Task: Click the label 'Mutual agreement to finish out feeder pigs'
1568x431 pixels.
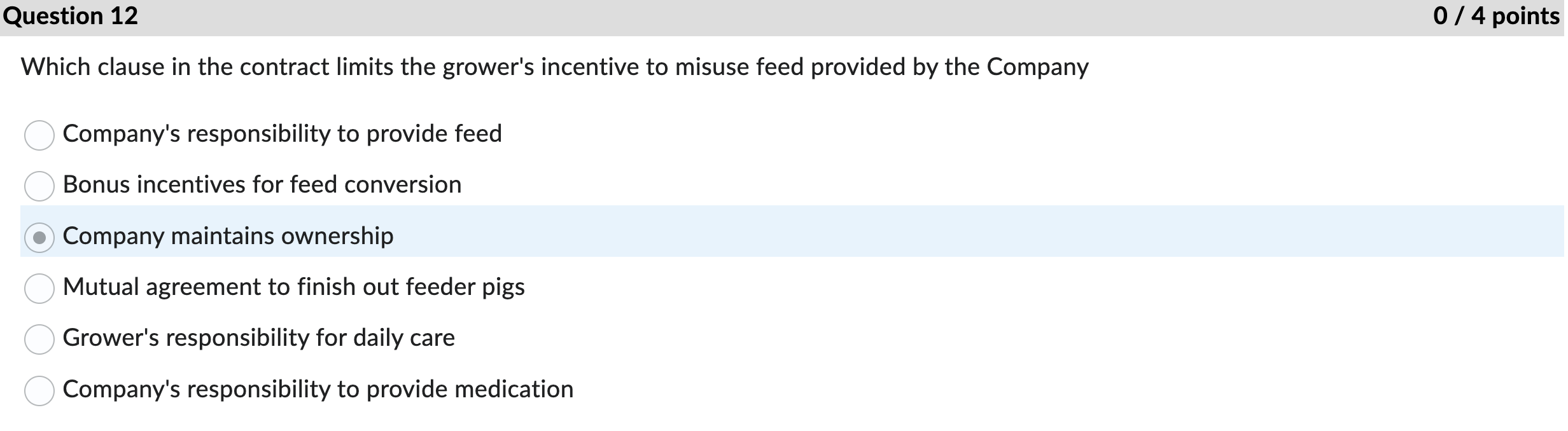Action: pos(294,287)
